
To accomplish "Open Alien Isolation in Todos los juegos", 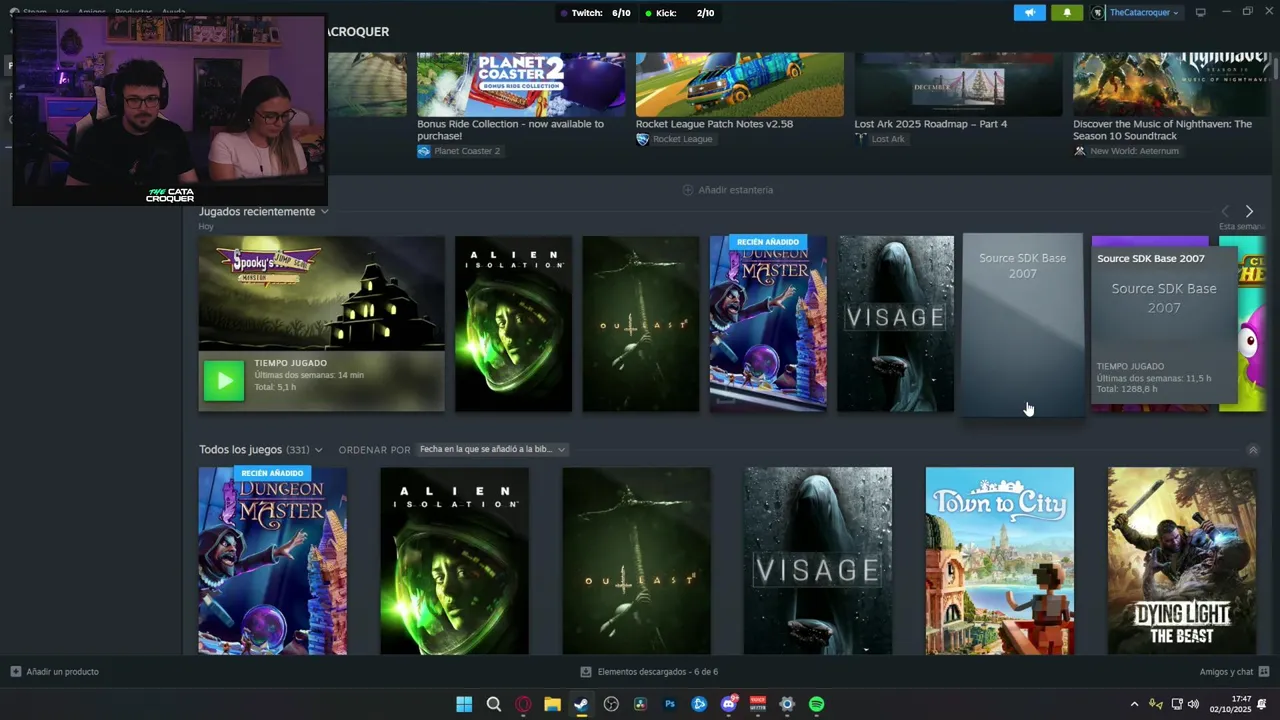I will coord(454,561).
